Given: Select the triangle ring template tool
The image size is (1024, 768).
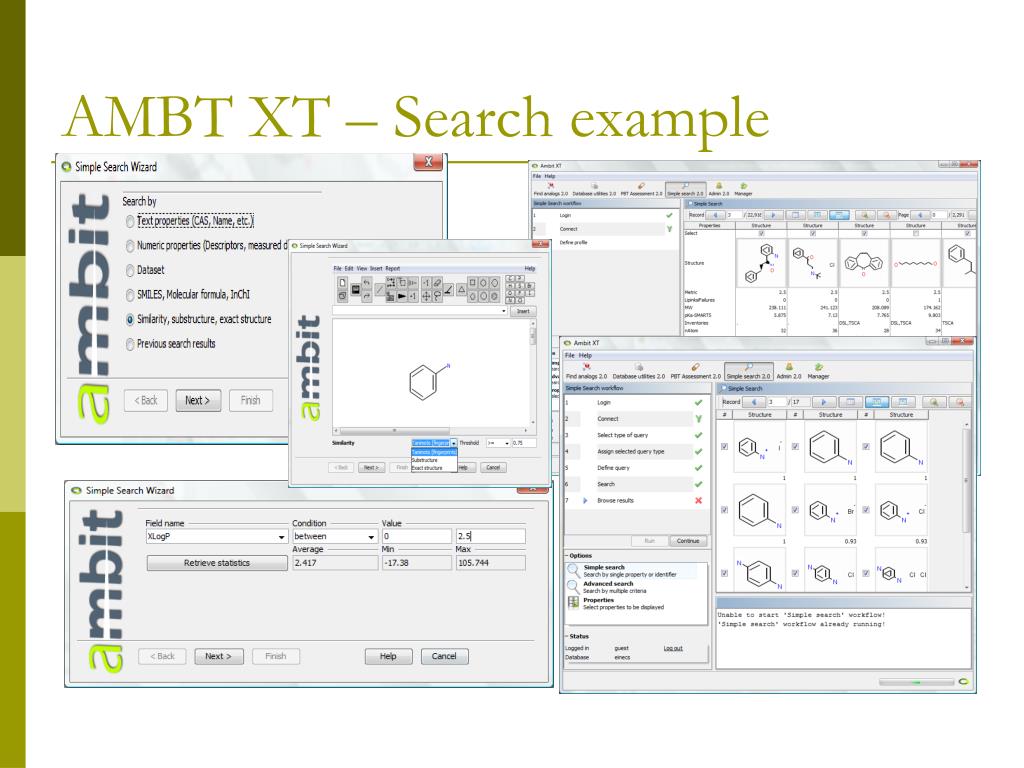Looking at the screenshot, I should tap(461, 290).
